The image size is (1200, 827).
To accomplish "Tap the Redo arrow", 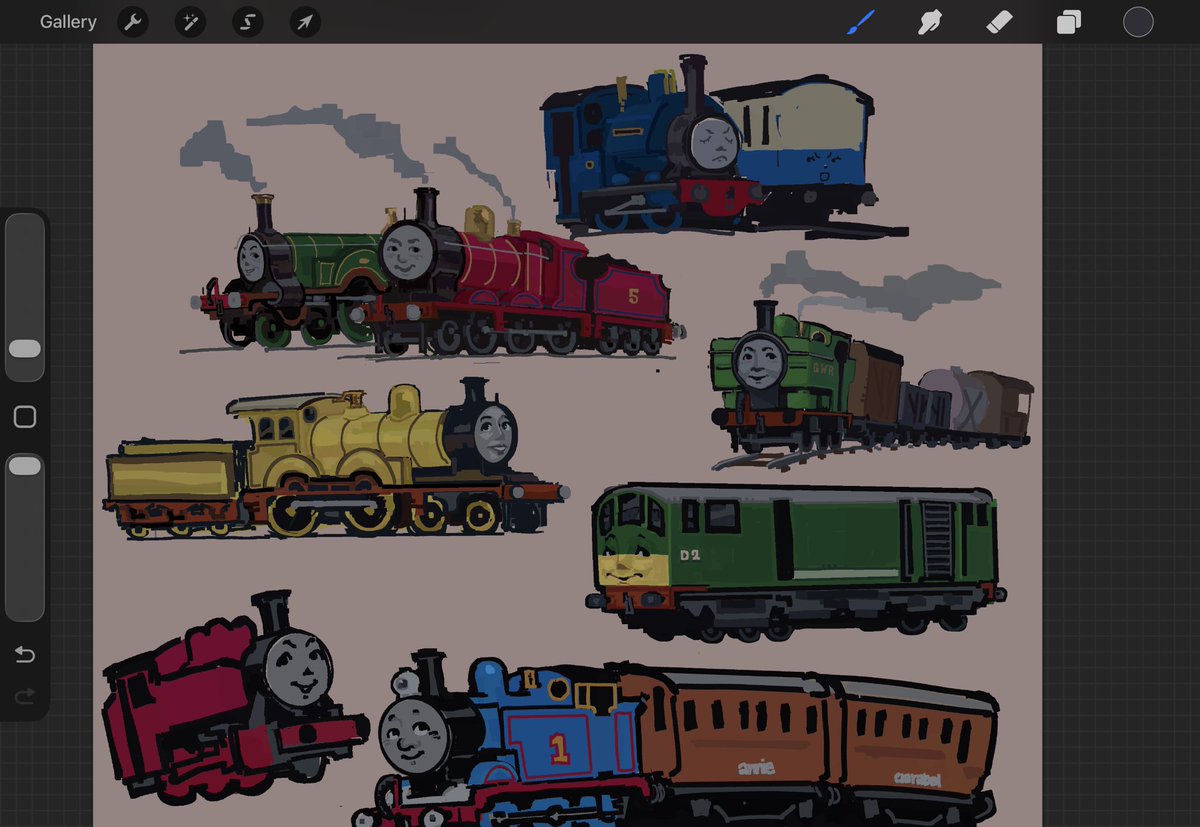I will click(25, 696).
